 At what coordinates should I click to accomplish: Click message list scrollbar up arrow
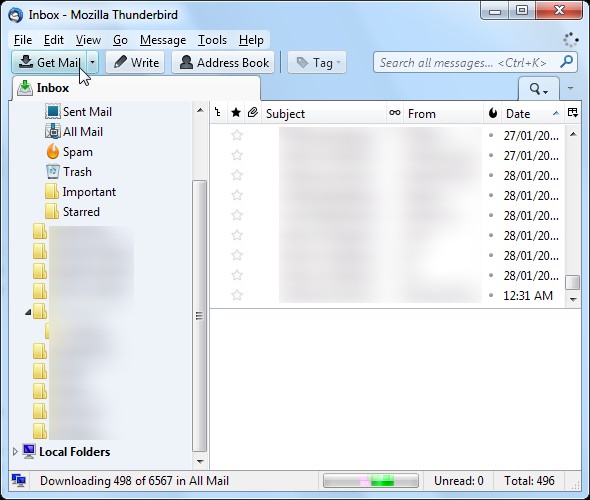click(x=573, y=134)
